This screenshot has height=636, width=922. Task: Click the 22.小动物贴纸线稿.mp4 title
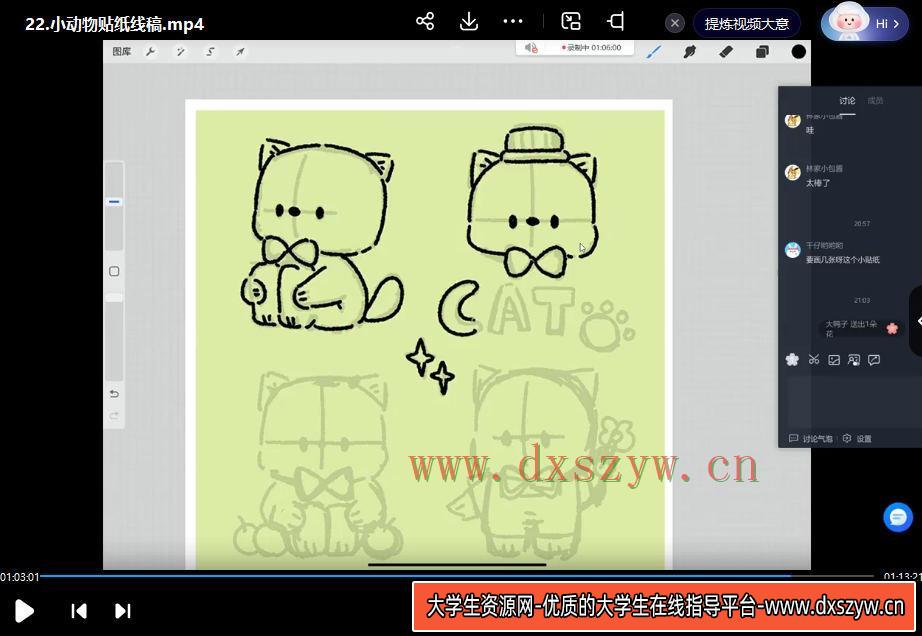(115, 24)
